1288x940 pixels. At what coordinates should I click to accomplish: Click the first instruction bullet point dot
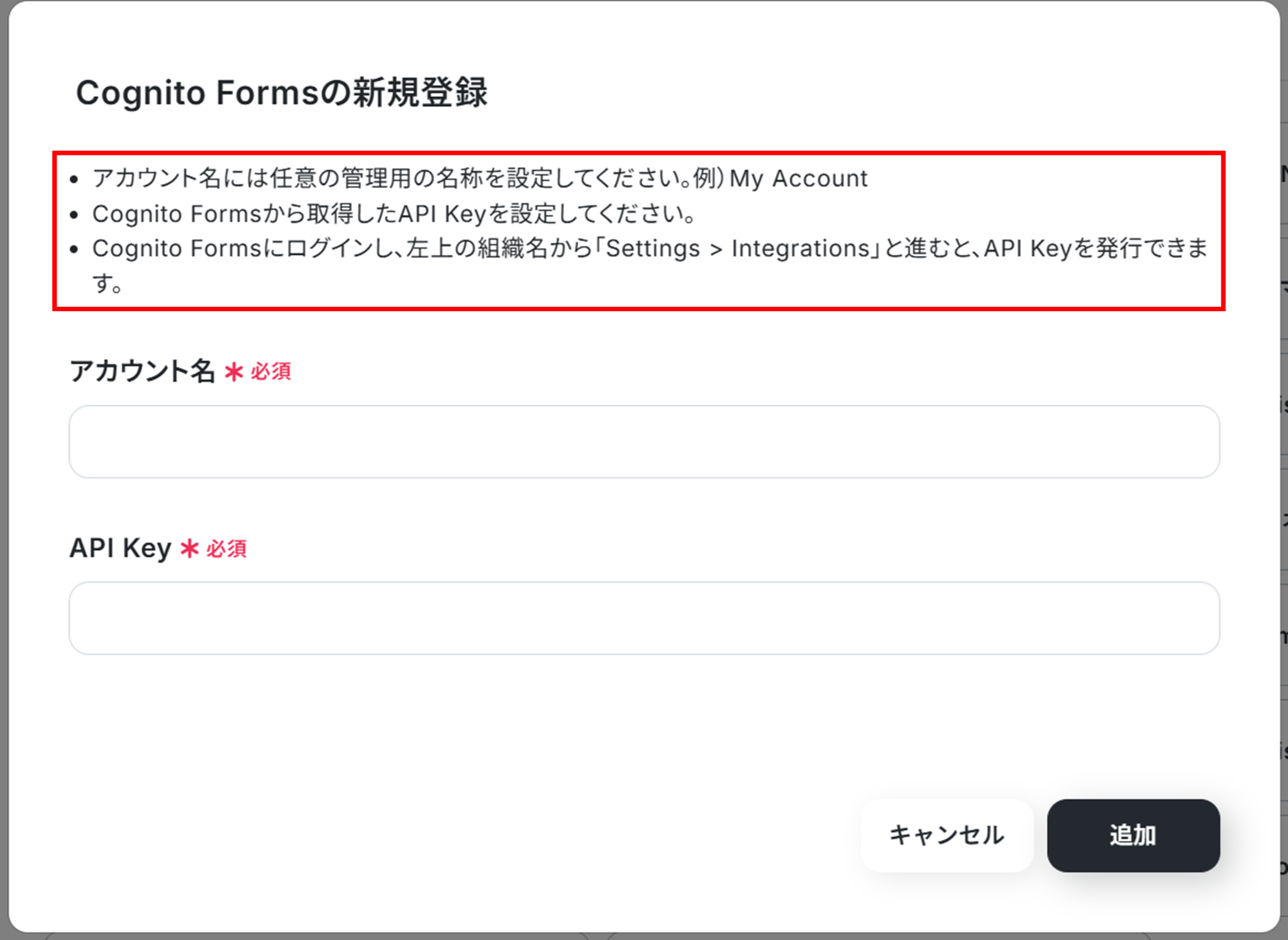[74, 180]
